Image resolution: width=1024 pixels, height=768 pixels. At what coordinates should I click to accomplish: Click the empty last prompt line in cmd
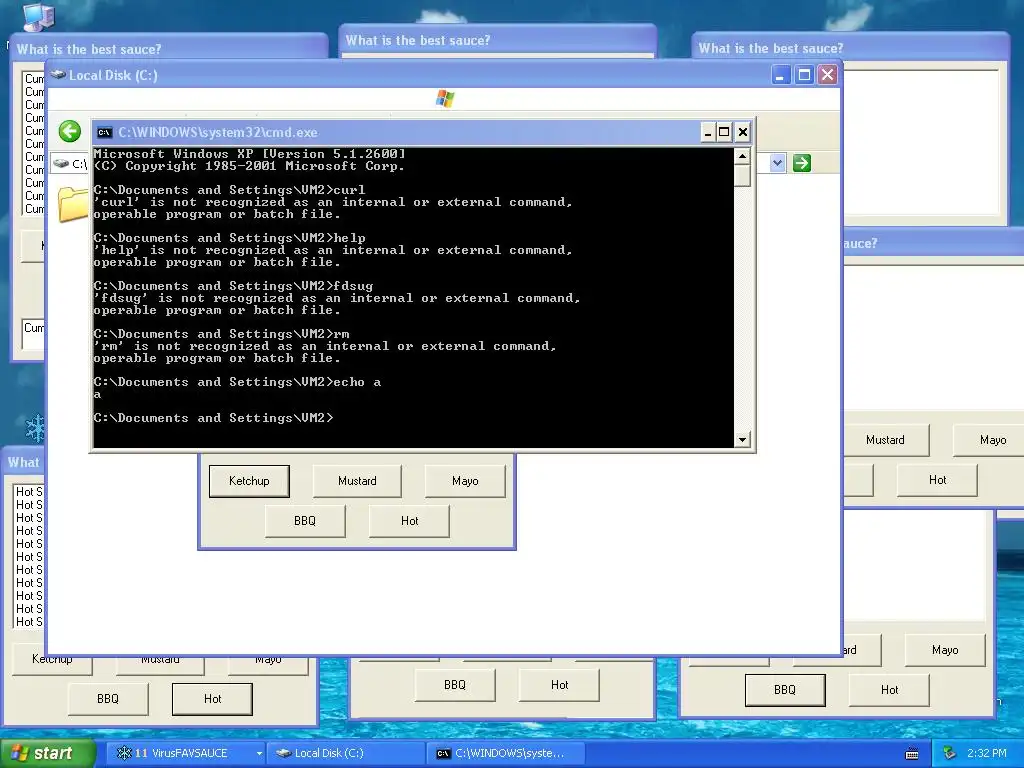pos(213,418)
